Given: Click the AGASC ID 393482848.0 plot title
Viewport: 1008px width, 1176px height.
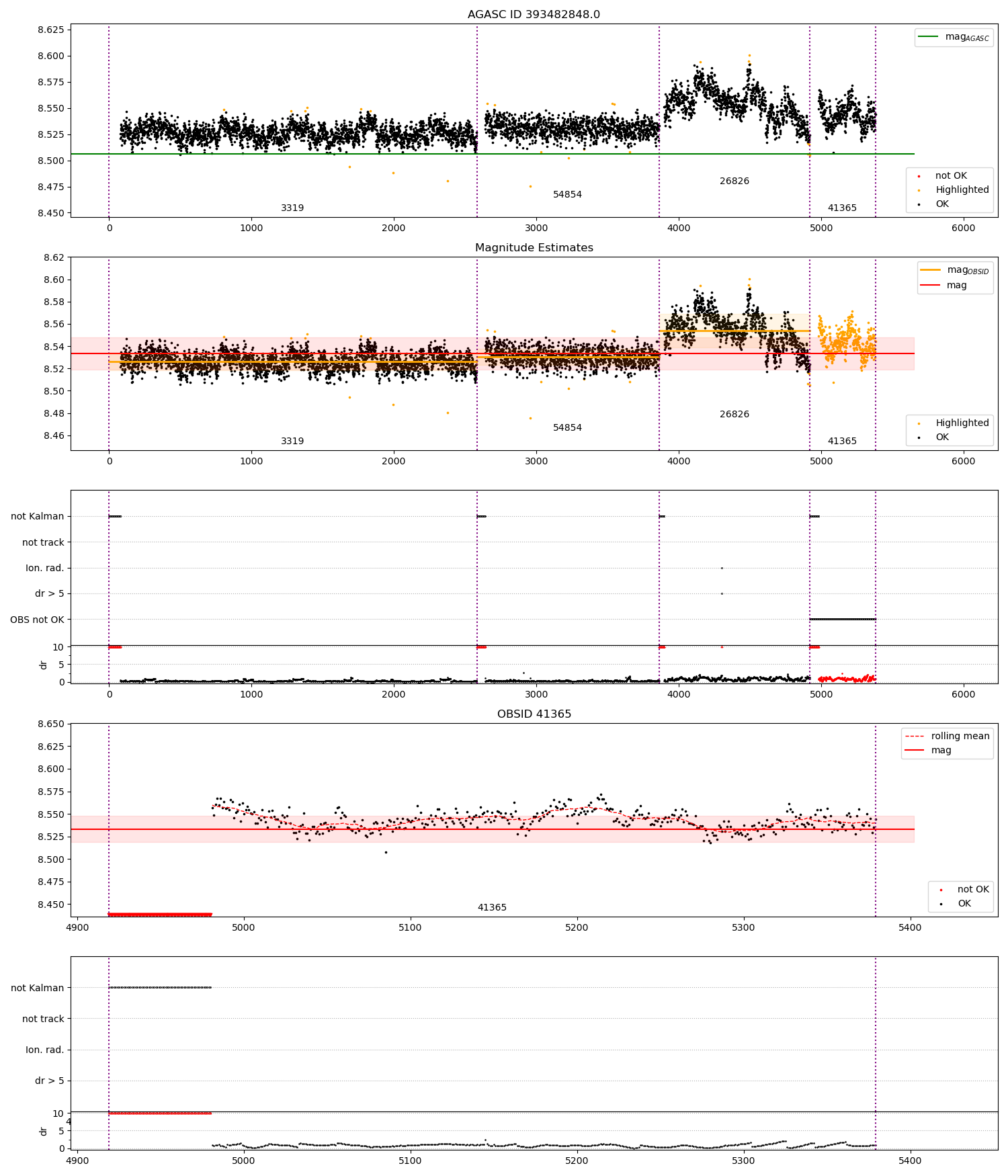Looking at the screenshot, I should [x=534, y=14].
